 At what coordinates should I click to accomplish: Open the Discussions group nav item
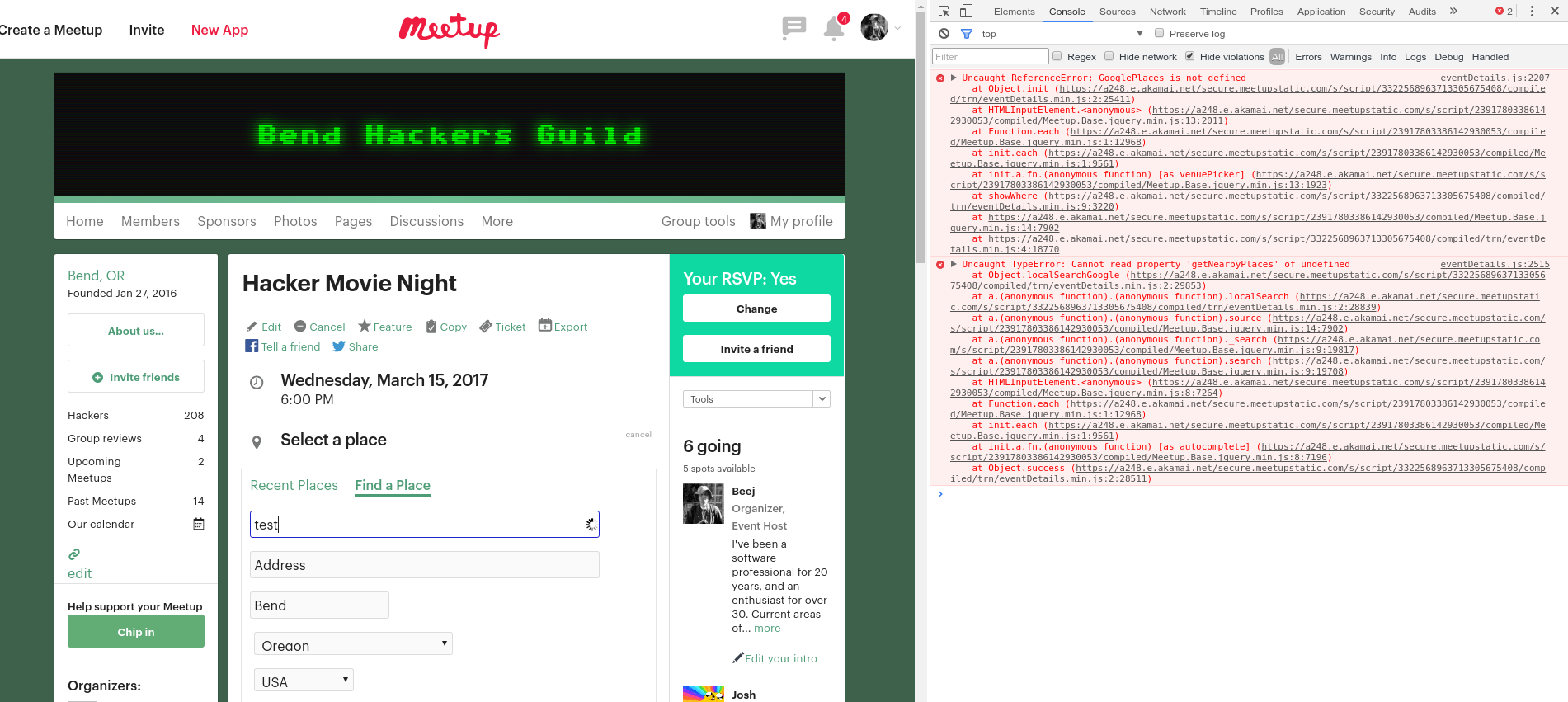tap(426, 221)
